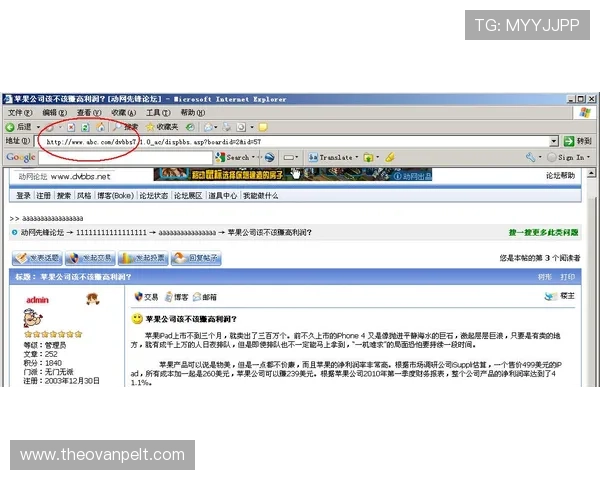Click the Forward arrow in the IE toolbar
Screen dimensions: 600x480
[50, 127]
